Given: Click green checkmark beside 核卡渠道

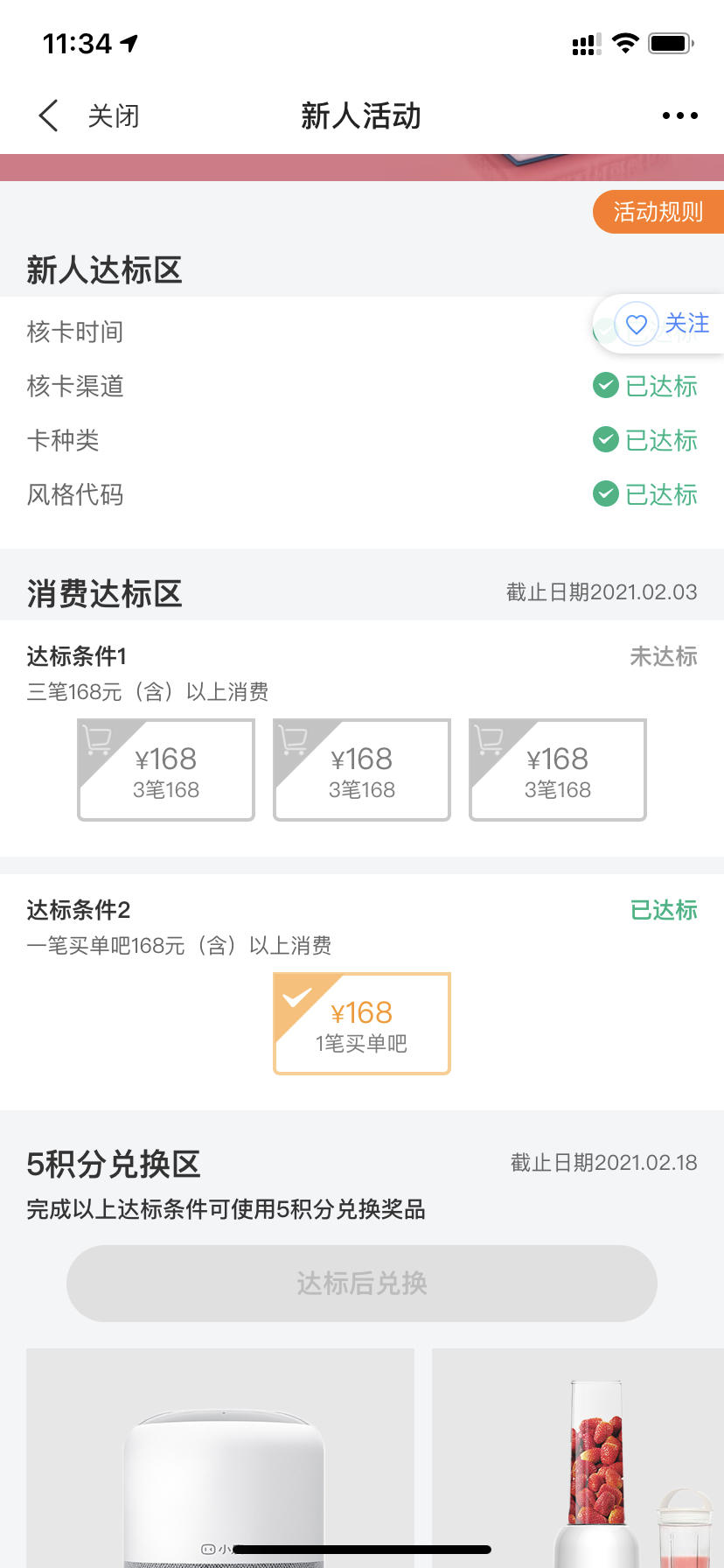Looking at the screenshot, I should 605,385.
